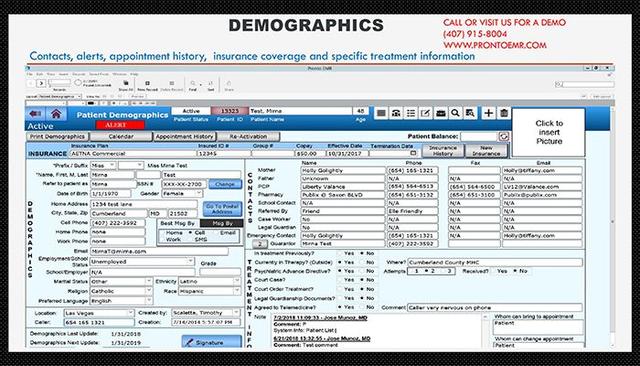Click the red ALERT indicator
The image size is (640, 366).
(x=120, y=125)
